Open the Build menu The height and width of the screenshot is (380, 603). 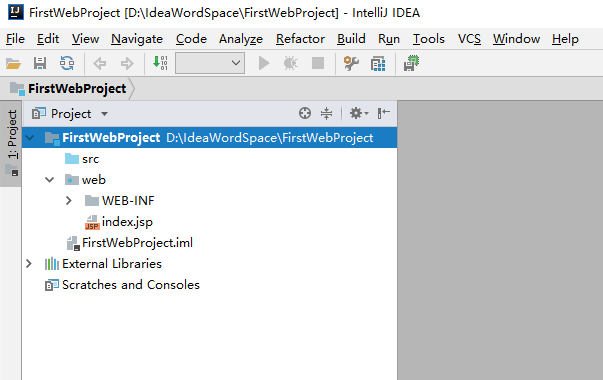click(351, 39)
